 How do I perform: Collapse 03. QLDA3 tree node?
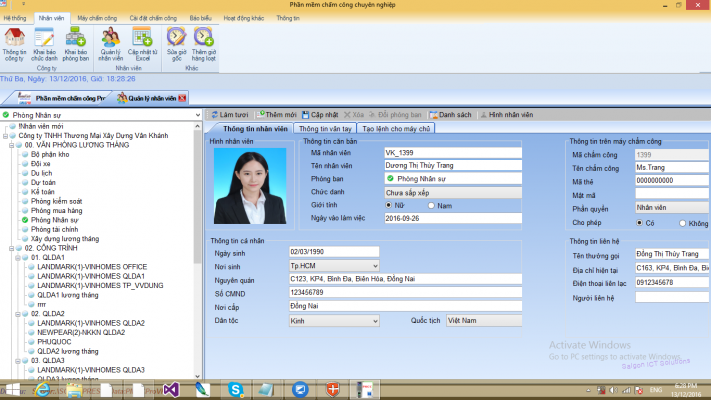pyautogui.click(x=18, y=361)
